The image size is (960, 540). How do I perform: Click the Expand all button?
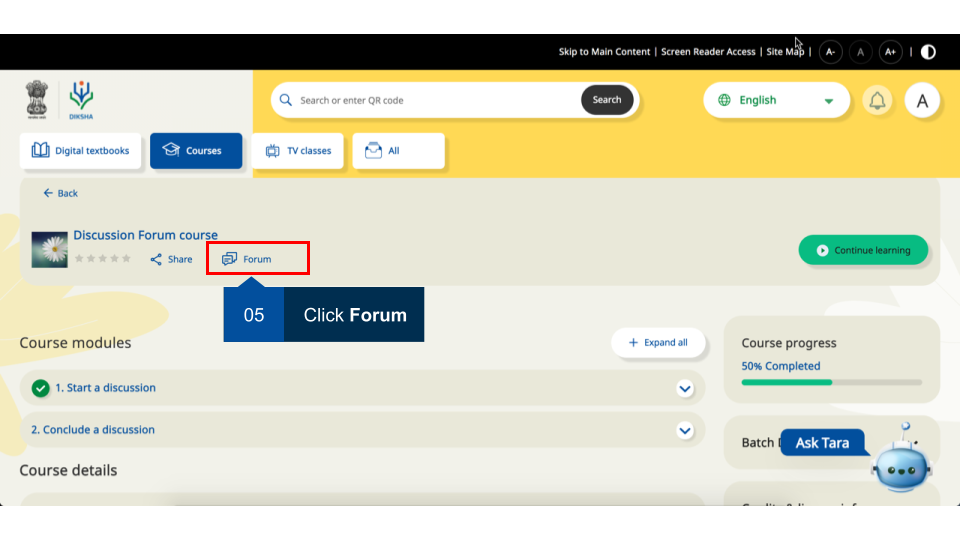click(x=658, y=343)
